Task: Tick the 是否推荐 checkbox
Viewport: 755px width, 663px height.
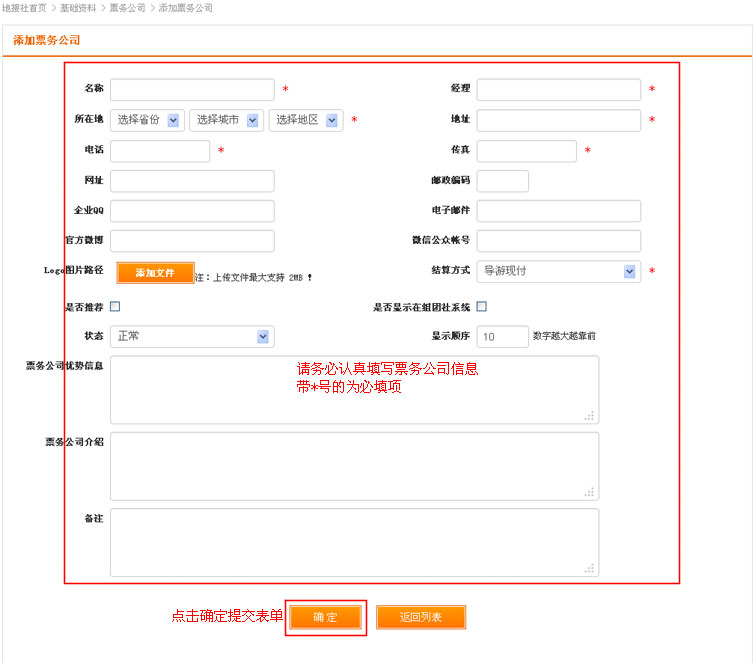Action: [115, 307]
